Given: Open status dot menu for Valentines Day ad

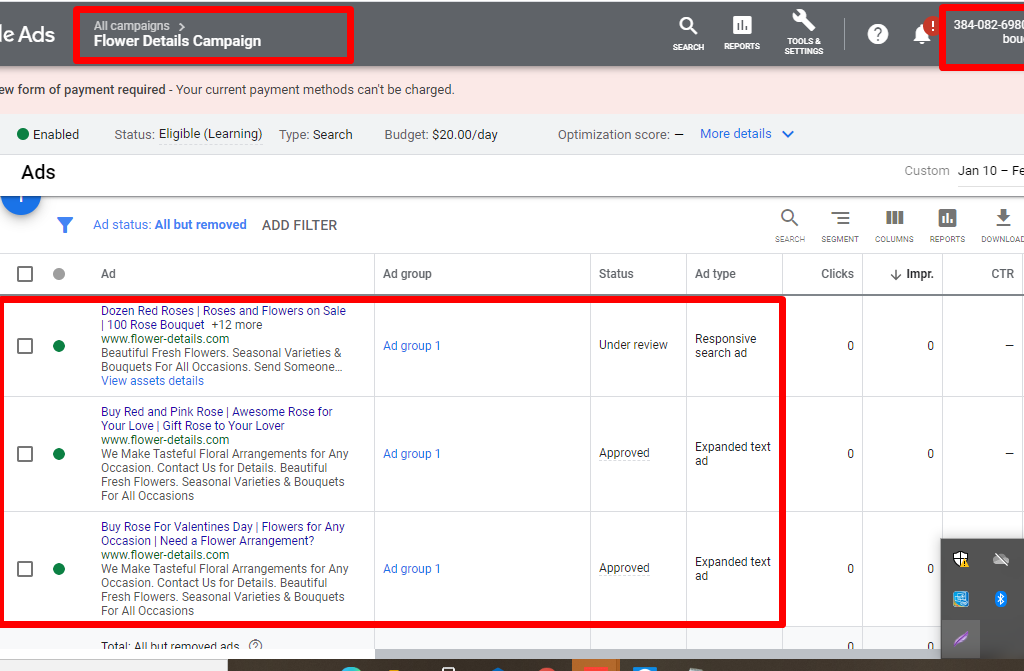Looking at the screenshot, I should [59, 568].
